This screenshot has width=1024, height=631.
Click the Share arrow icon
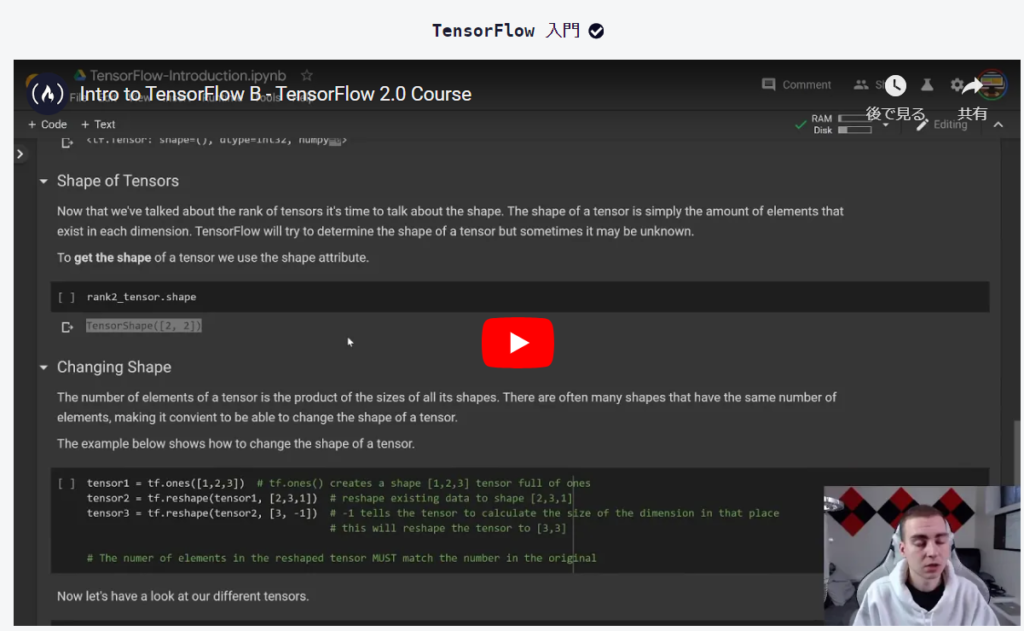coord(972,86)
